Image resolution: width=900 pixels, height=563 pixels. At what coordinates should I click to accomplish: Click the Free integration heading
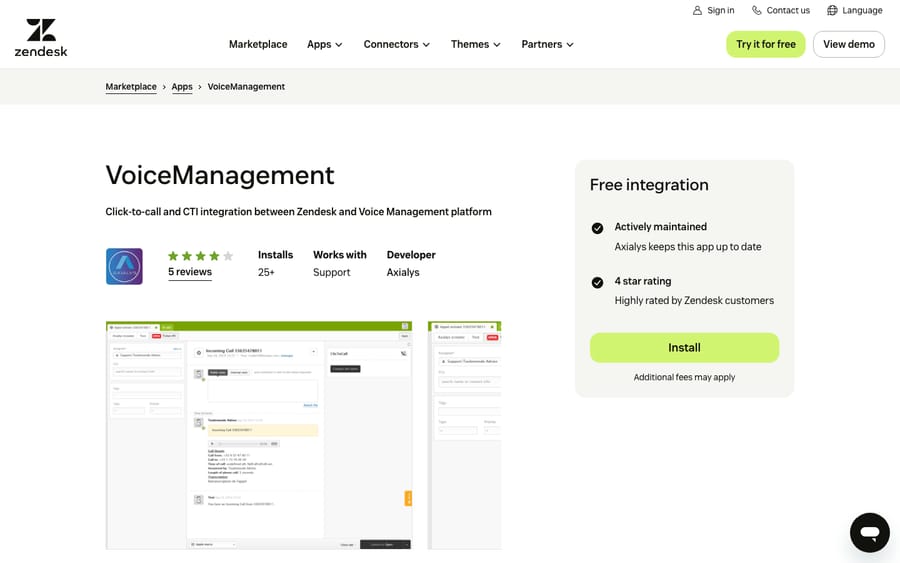click(649, 185)
